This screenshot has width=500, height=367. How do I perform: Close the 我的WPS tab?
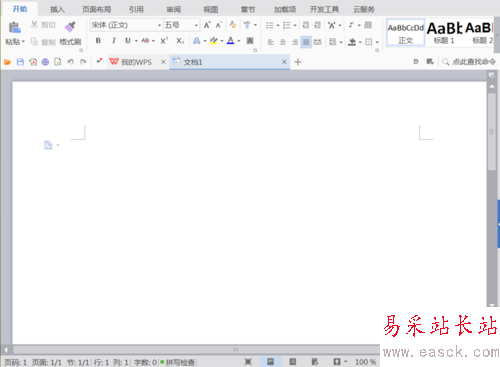coord(163,62)
